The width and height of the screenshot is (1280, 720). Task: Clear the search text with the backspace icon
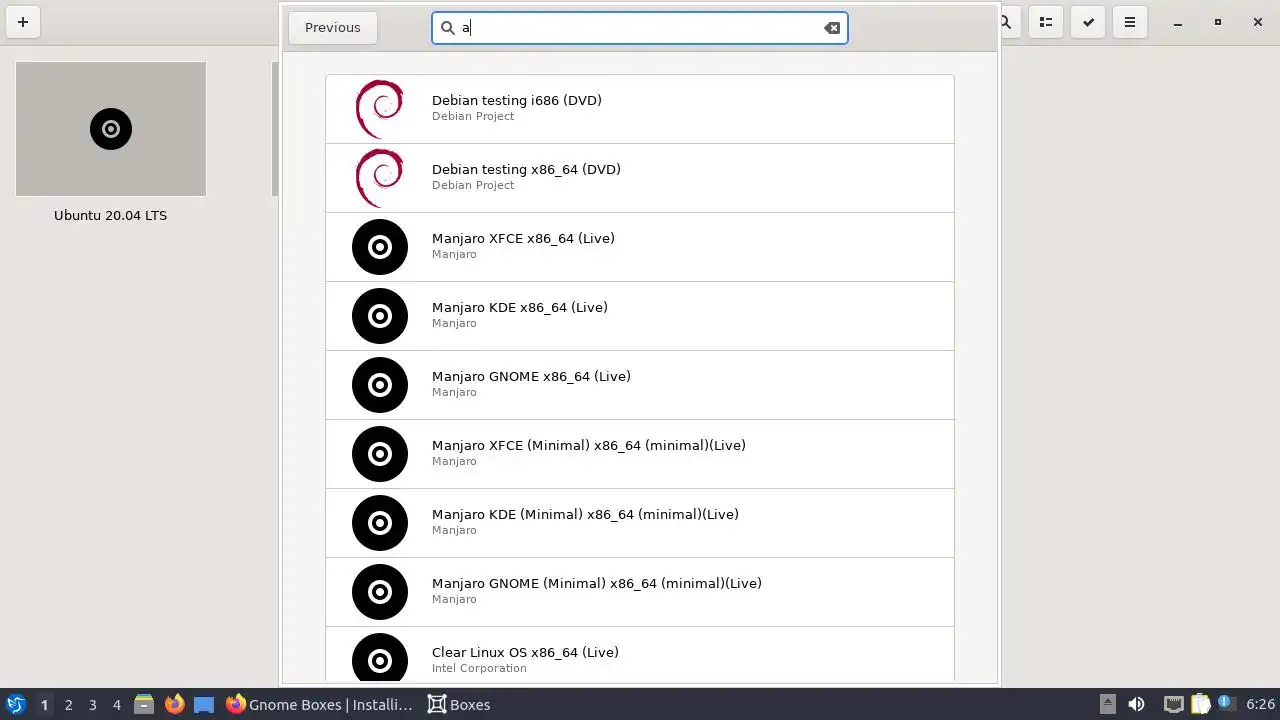[832, 28]
